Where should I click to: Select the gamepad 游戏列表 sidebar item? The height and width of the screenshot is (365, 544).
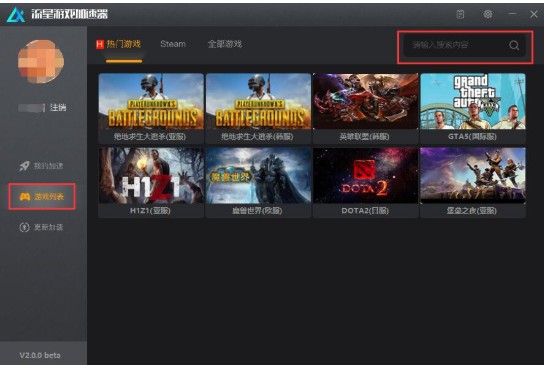click(42, 197)
